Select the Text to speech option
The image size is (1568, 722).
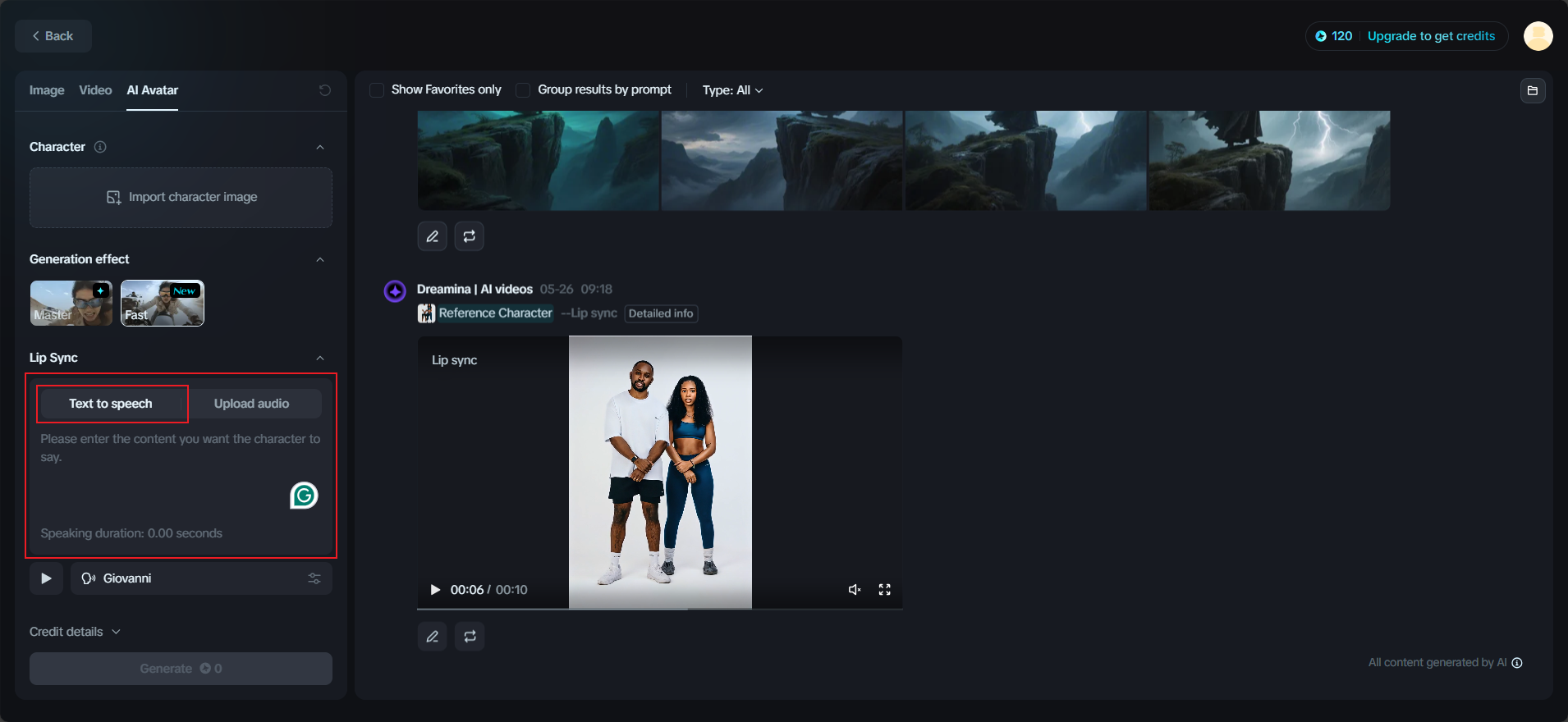[111, 404]
